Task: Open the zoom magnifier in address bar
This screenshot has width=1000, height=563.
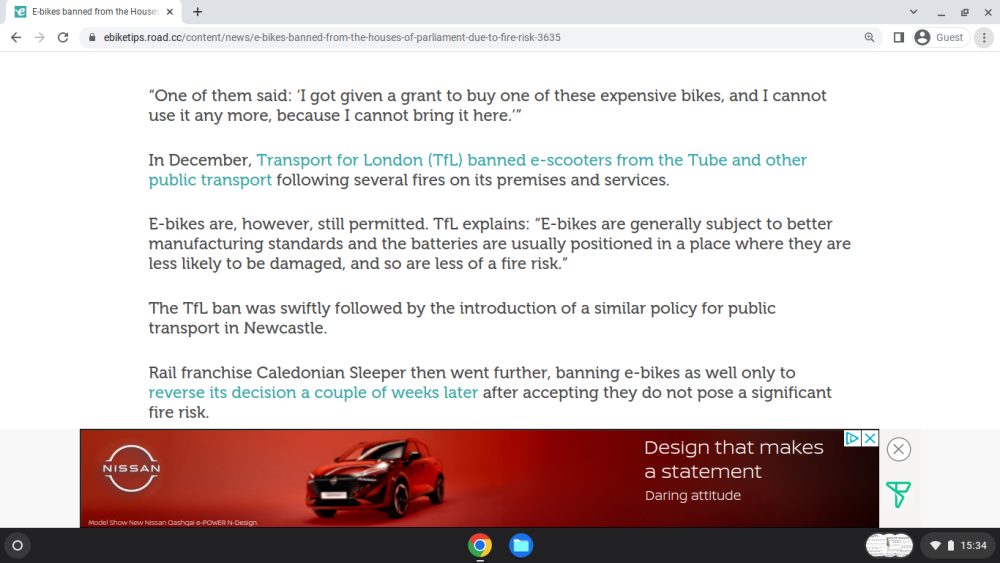Action: pyautogui.click(x=869, y=38)
